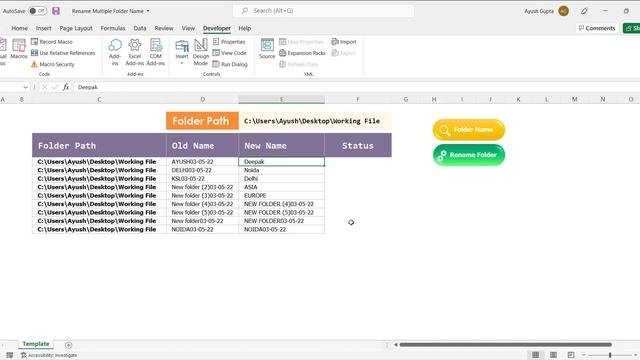The height and width of the screenshot is (360, 640).
Task: Open the Macros dialog icon
Action: (19, 49)
